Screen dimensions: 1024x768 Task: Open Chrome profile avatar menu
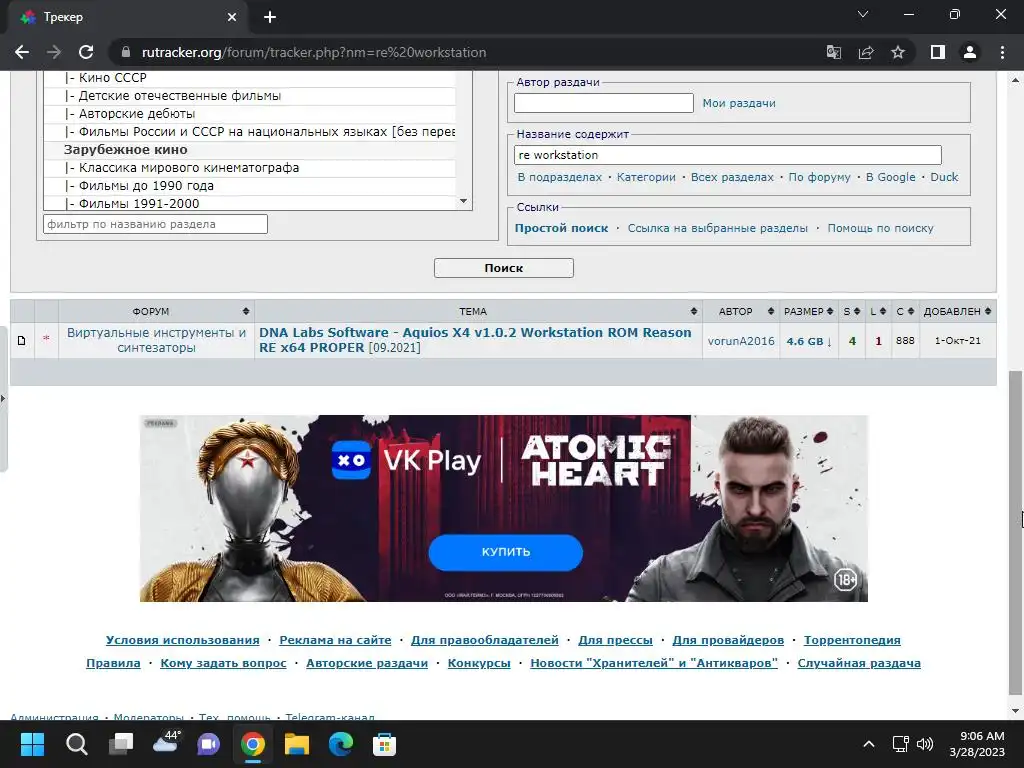[x=970, y=52]
